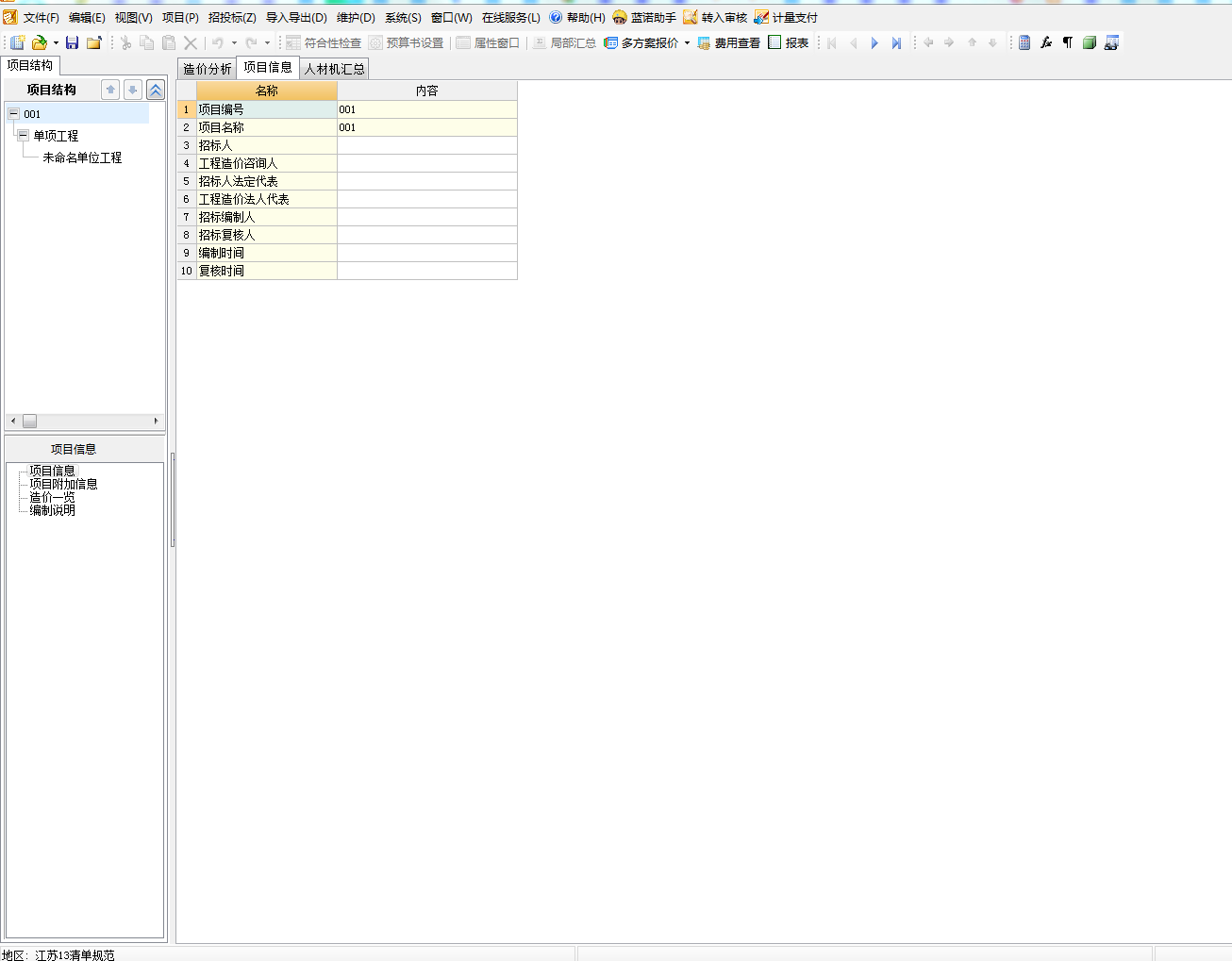
Task: Open the 系统(S) menu
Action: click(x=403, y=18)
